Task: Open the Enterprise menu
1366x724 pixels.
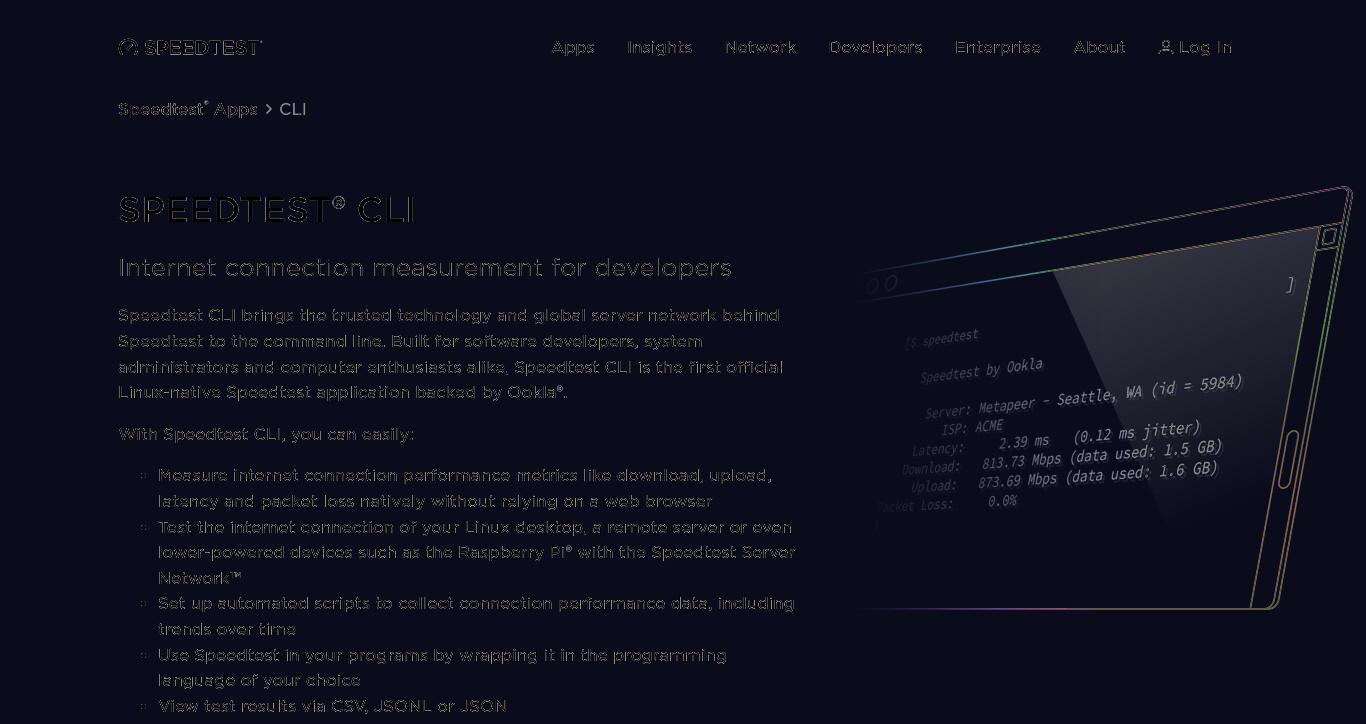Action: tap(997, 47)
